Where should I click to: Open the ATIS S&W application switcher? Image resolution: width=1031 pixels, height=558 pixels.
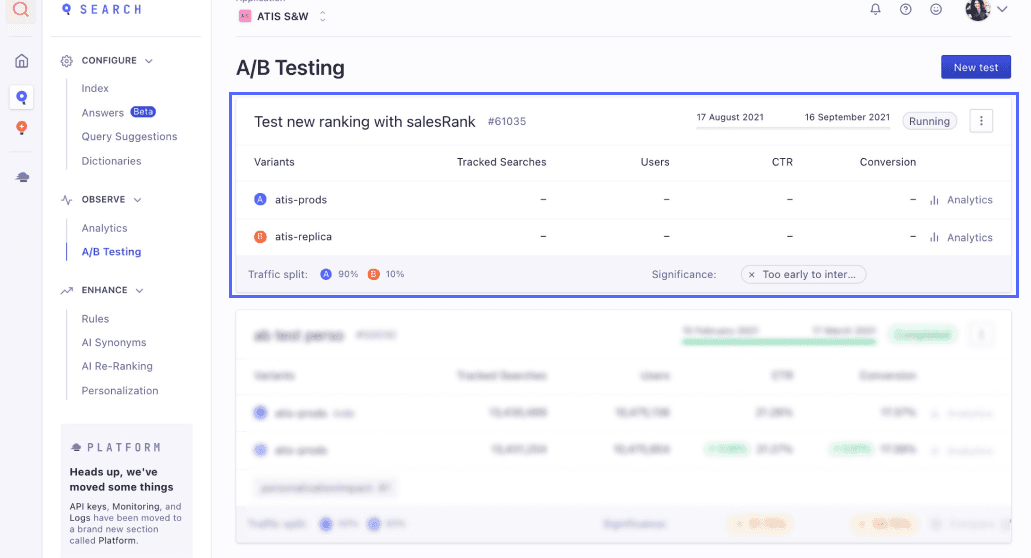[283, 16]
